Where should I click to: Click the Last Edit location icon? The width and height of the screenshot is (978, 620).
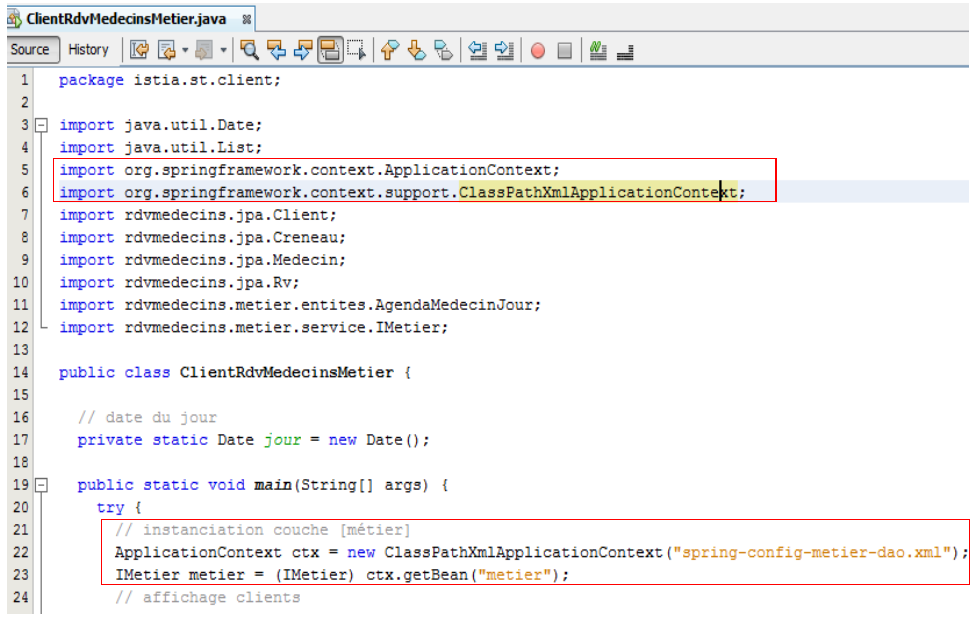click(x=139, y=50)
